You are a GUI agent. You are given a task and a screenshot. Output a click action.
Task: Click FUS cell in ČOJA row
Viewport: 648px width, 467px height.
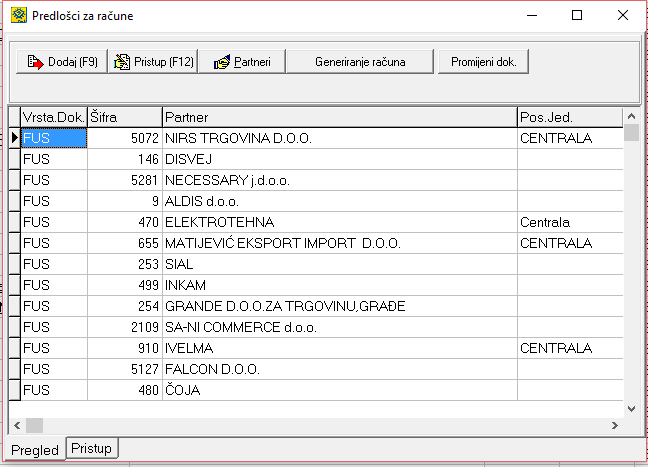54,390
